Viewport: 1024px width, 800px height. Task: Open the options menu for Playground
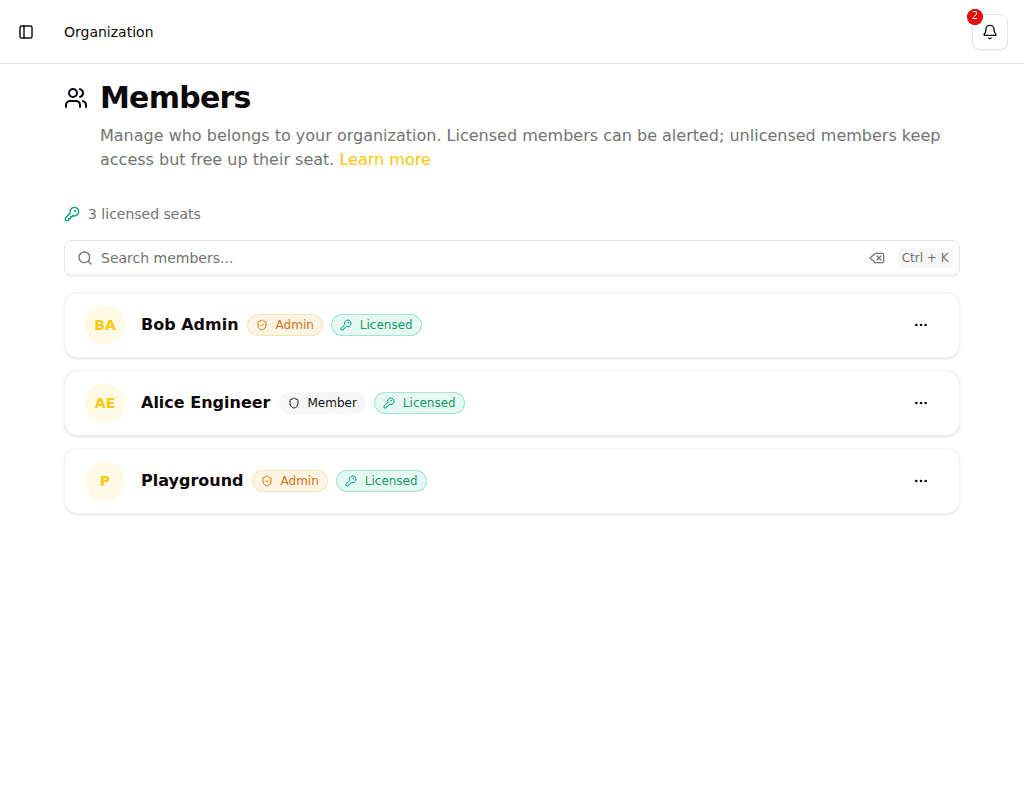(921, 481)
